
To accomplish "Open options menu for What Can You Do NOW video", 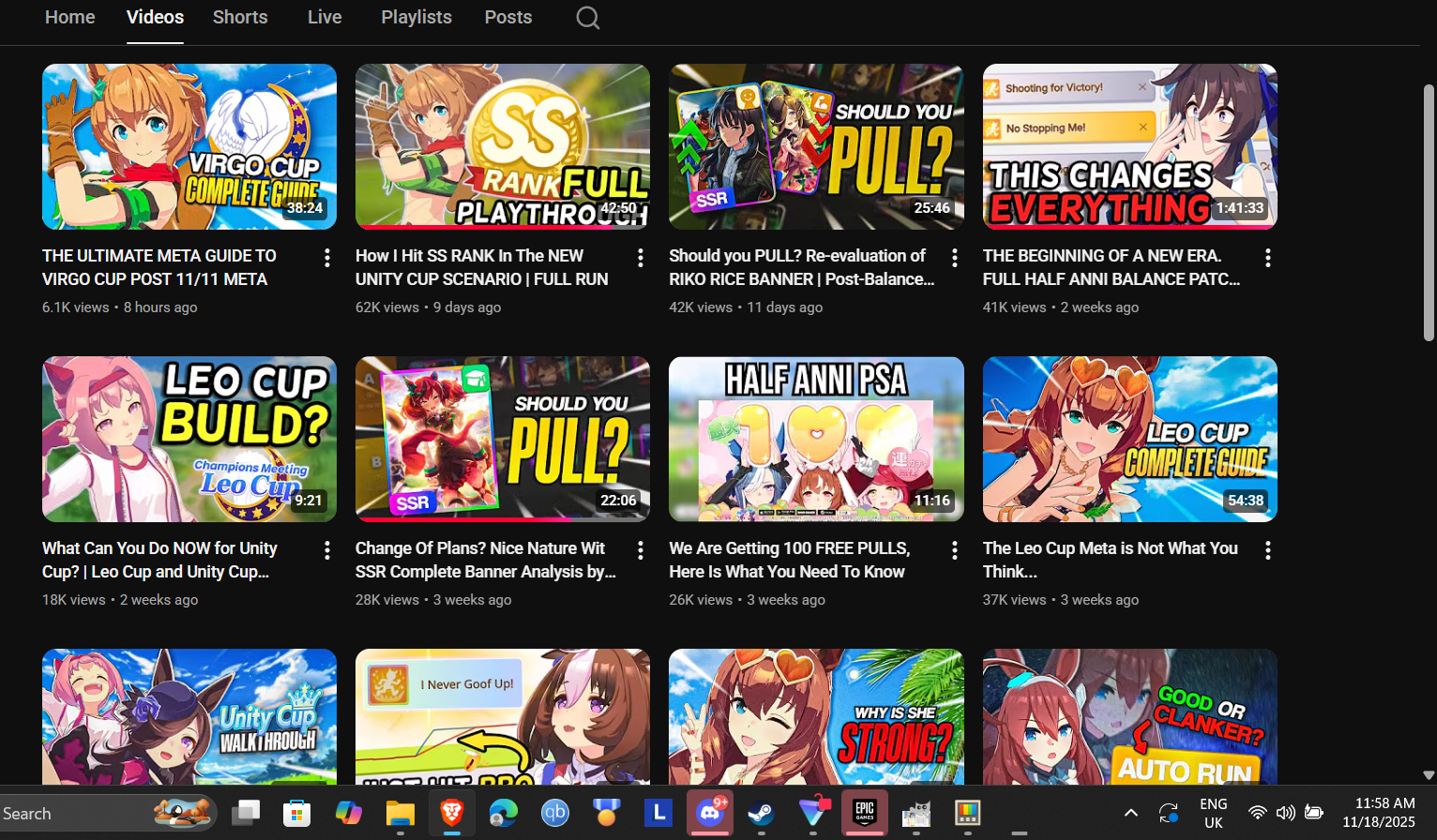I will coord(327,550).
